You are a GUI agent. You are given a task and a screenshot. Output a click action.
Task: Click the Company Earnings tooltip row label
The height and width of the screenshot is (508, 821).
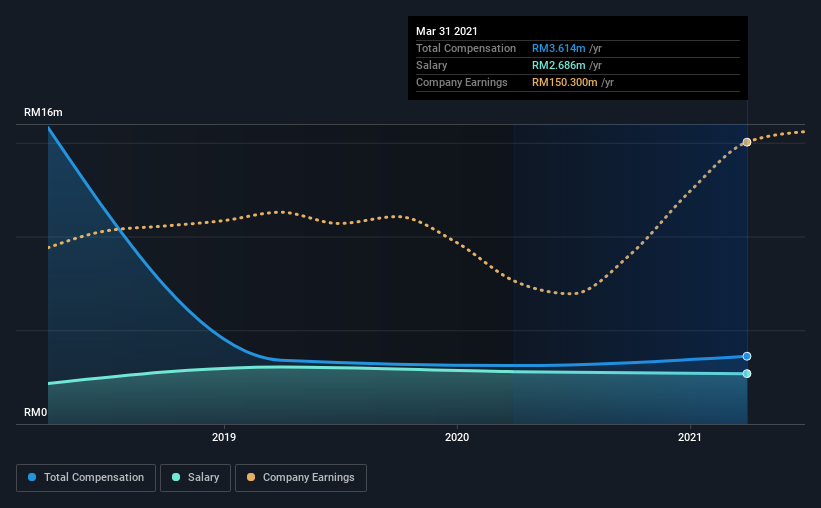pyautogui.click(x=462, y=82)
